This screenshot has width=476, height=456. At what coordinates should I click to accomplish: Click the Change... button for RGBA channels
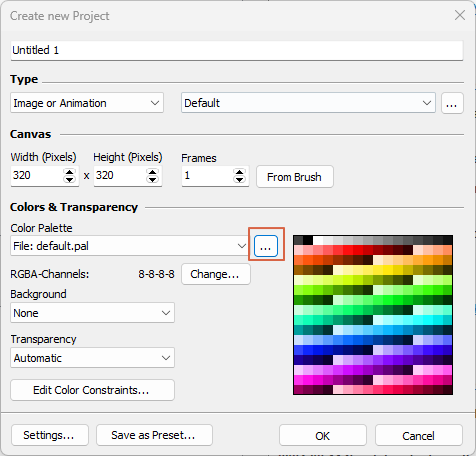[216, 274]
